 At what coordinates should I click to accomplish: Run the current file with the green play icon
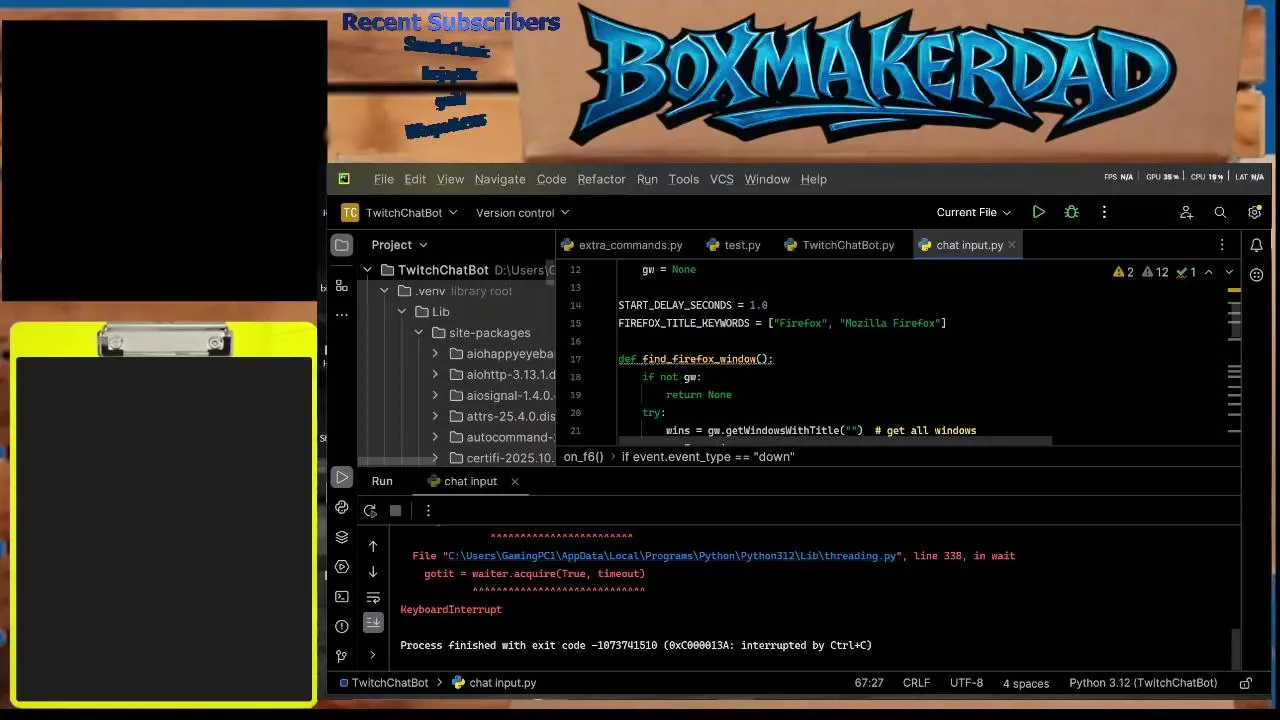(x=1039, y=212)
